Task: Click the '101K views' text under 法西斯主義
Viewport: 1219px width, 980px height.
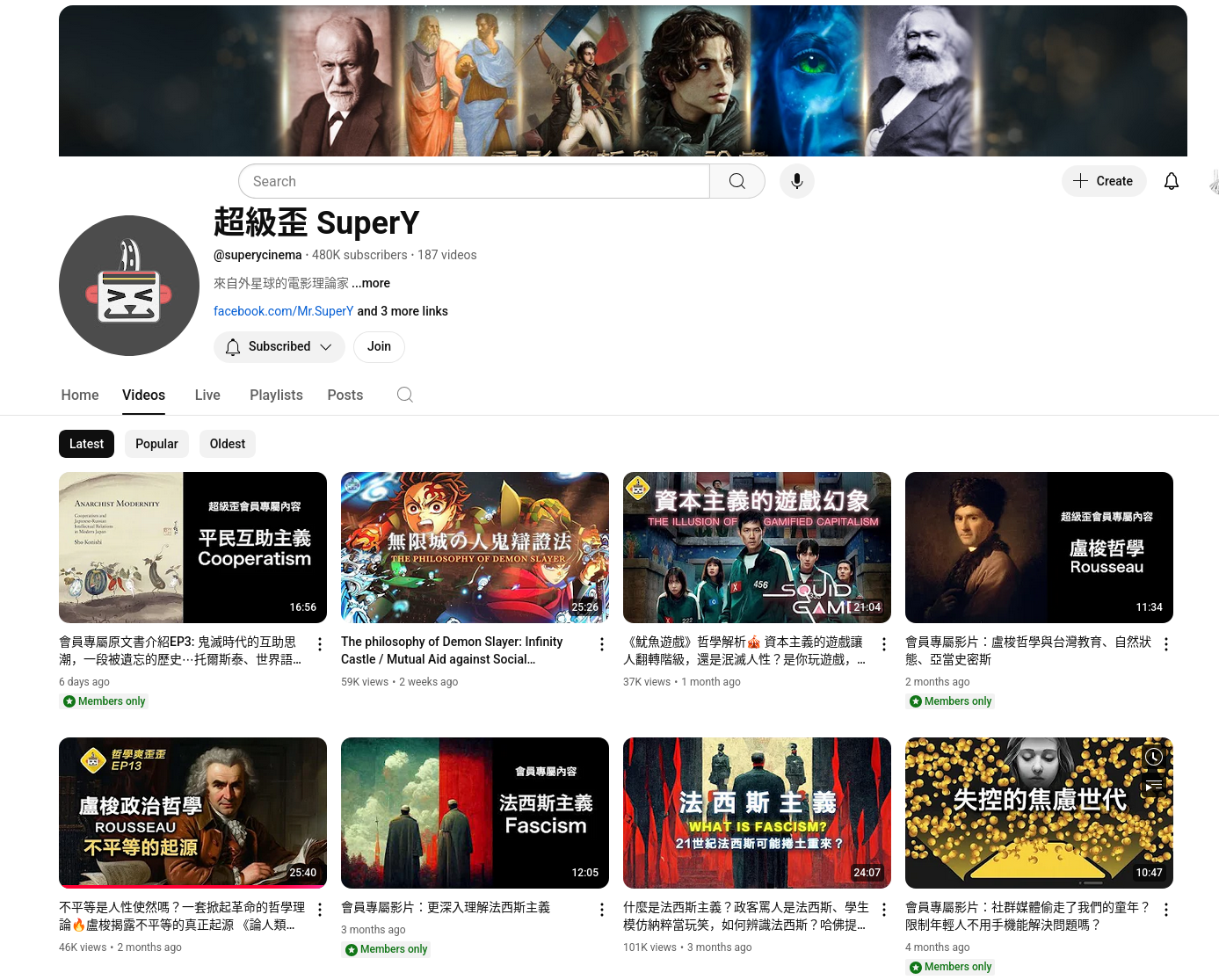Action: pyautogui.click(x=649, y=947)
